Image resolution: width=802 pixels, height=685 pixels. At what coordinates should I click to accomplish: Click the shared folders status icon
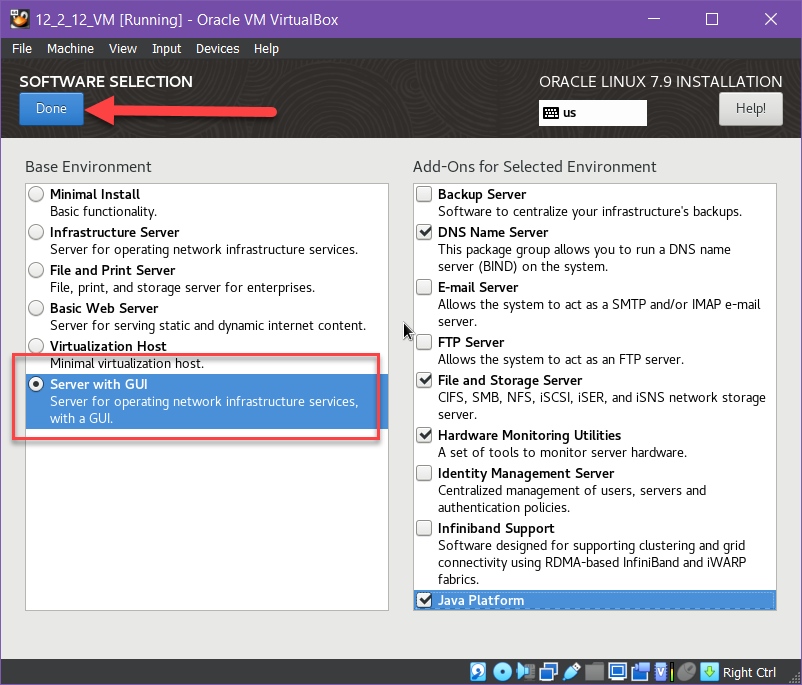595,672
